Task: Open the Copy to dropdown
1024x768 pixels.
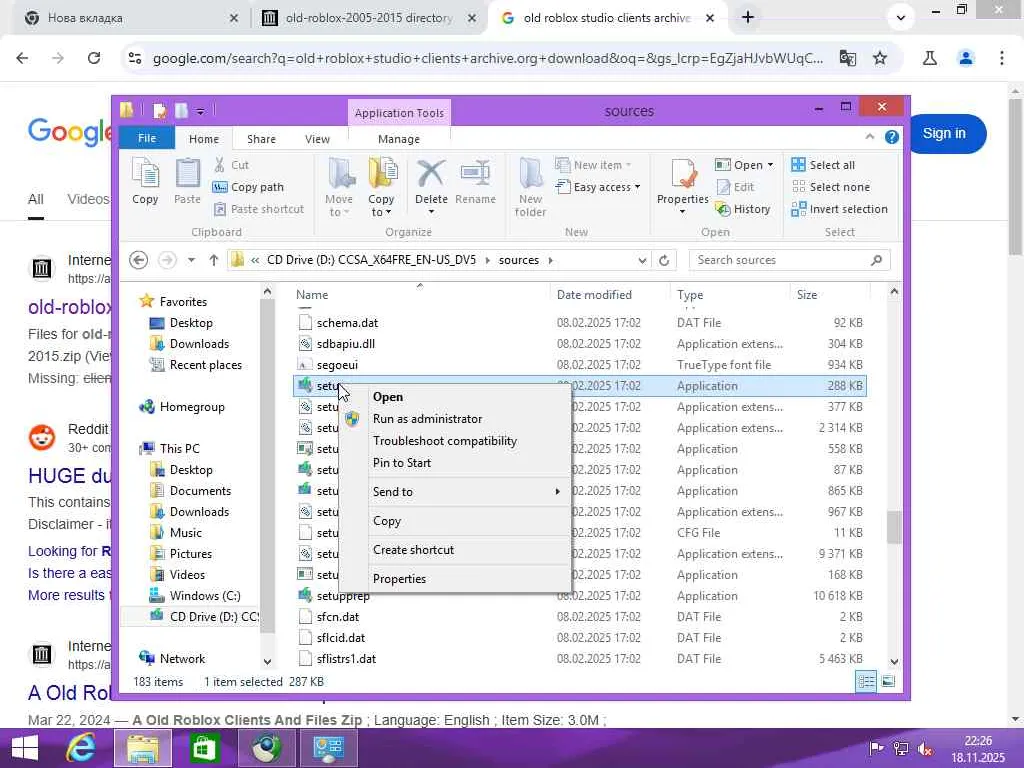Action: click(x=381, y=206)
